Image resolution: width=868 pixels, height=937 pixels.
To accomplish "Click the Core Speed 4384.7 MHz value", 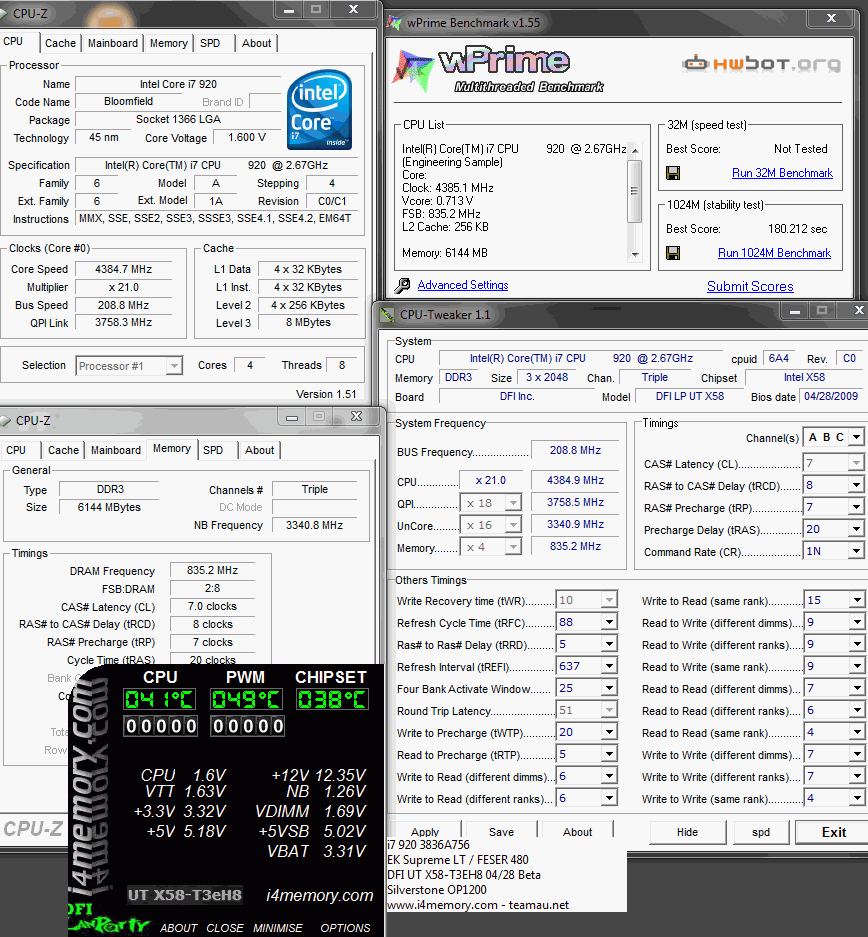I will coord(124,270).
